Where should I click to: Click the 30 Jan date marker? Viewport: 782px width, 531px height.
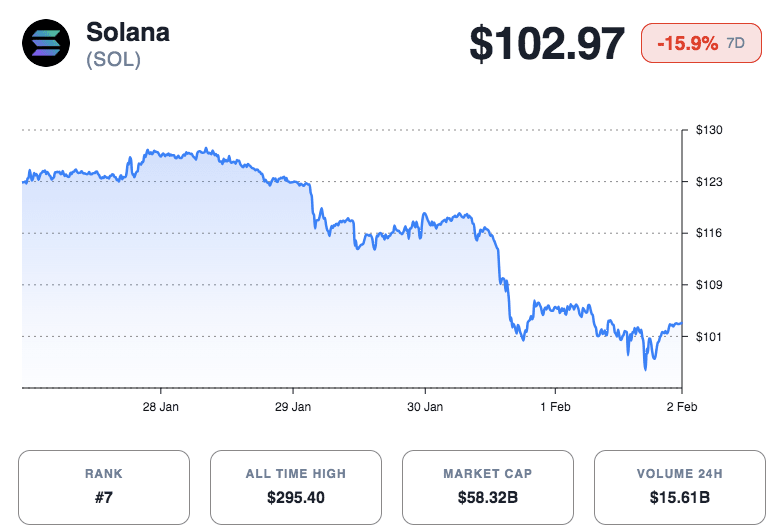coord(425,407)
